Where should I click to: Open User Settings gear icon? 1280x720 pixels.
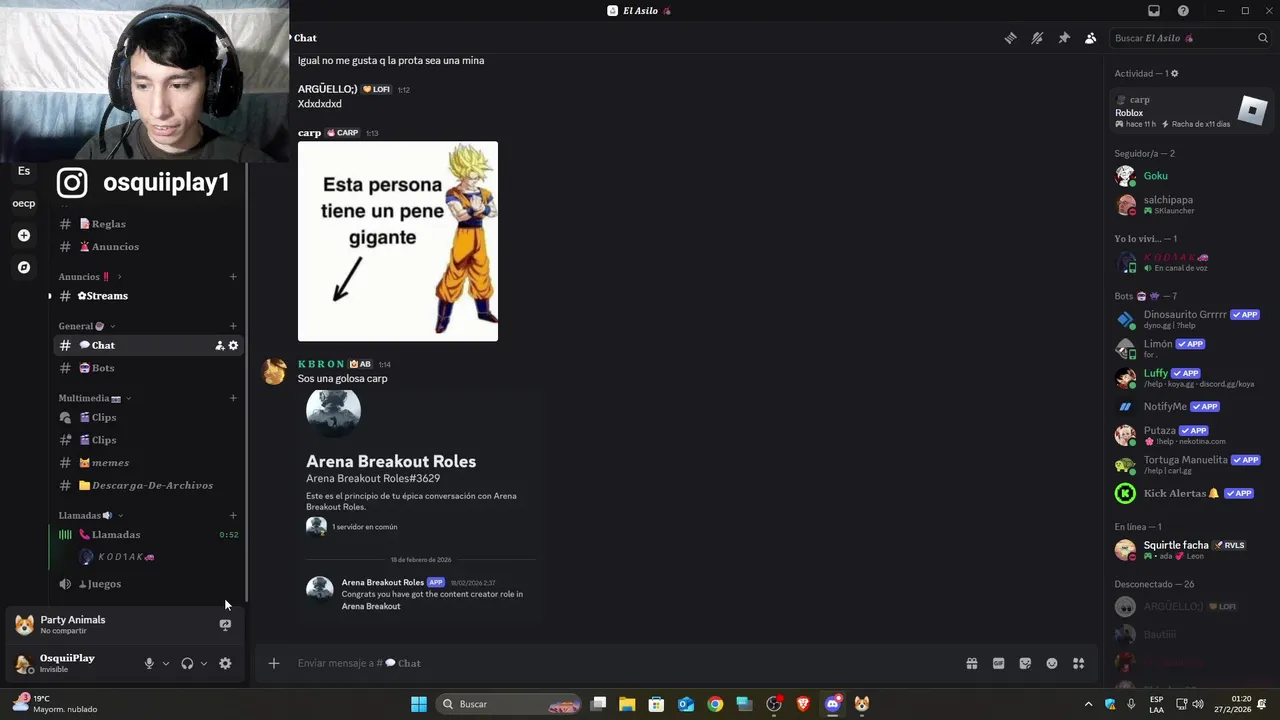click(225, 663)
